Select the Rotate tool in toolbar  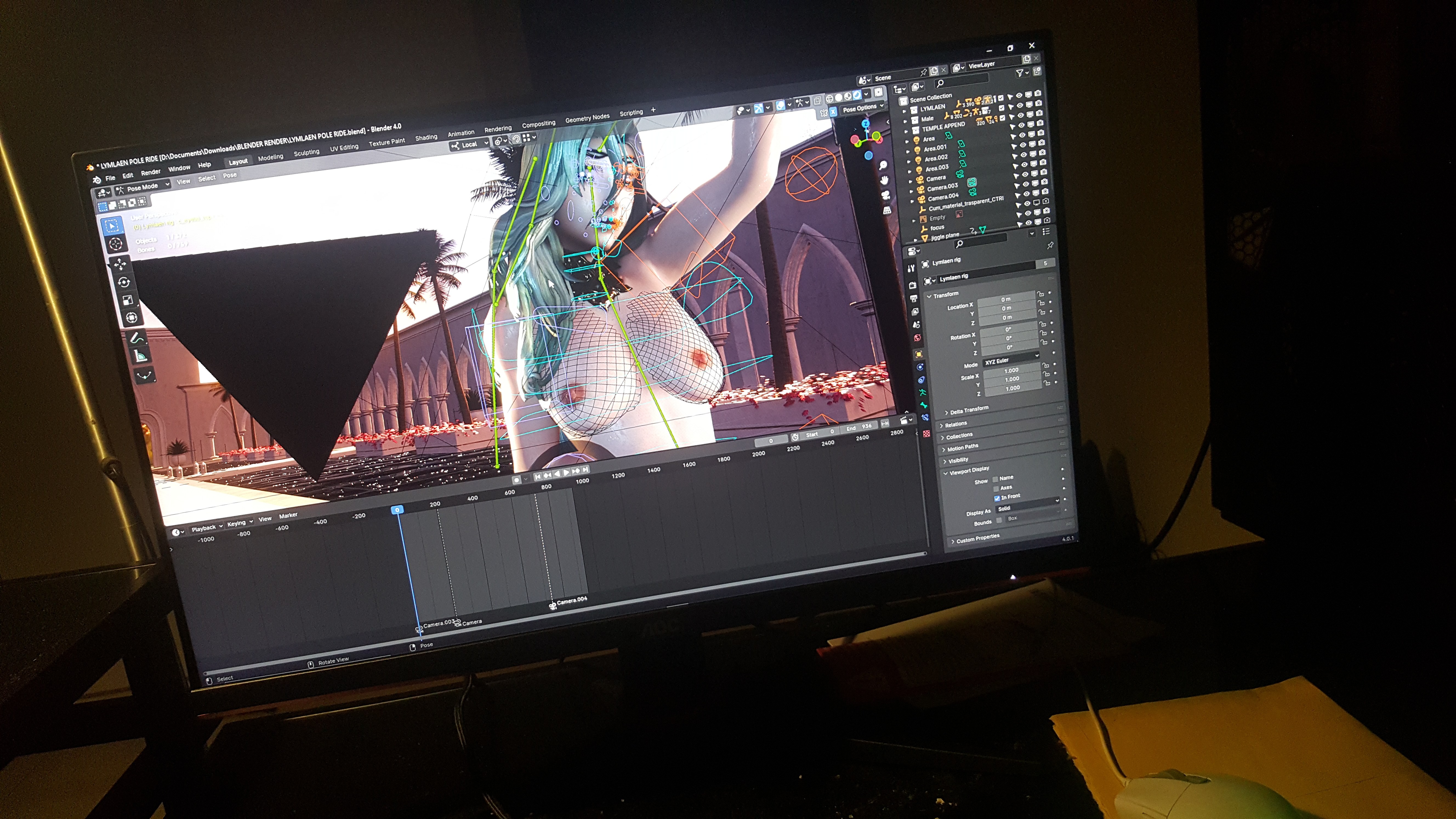tap(124, 282)
